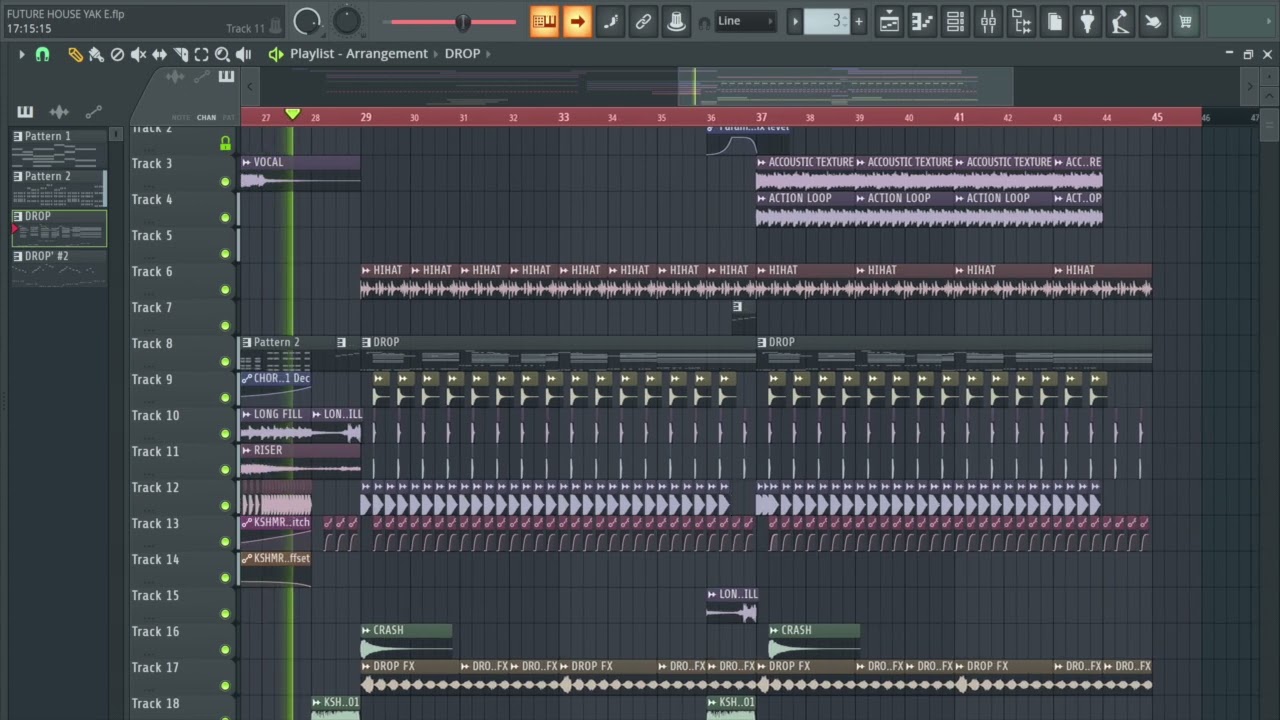Toggle Track 17 mute LED
1280x720 pixels.
click(x=225, y=686)
